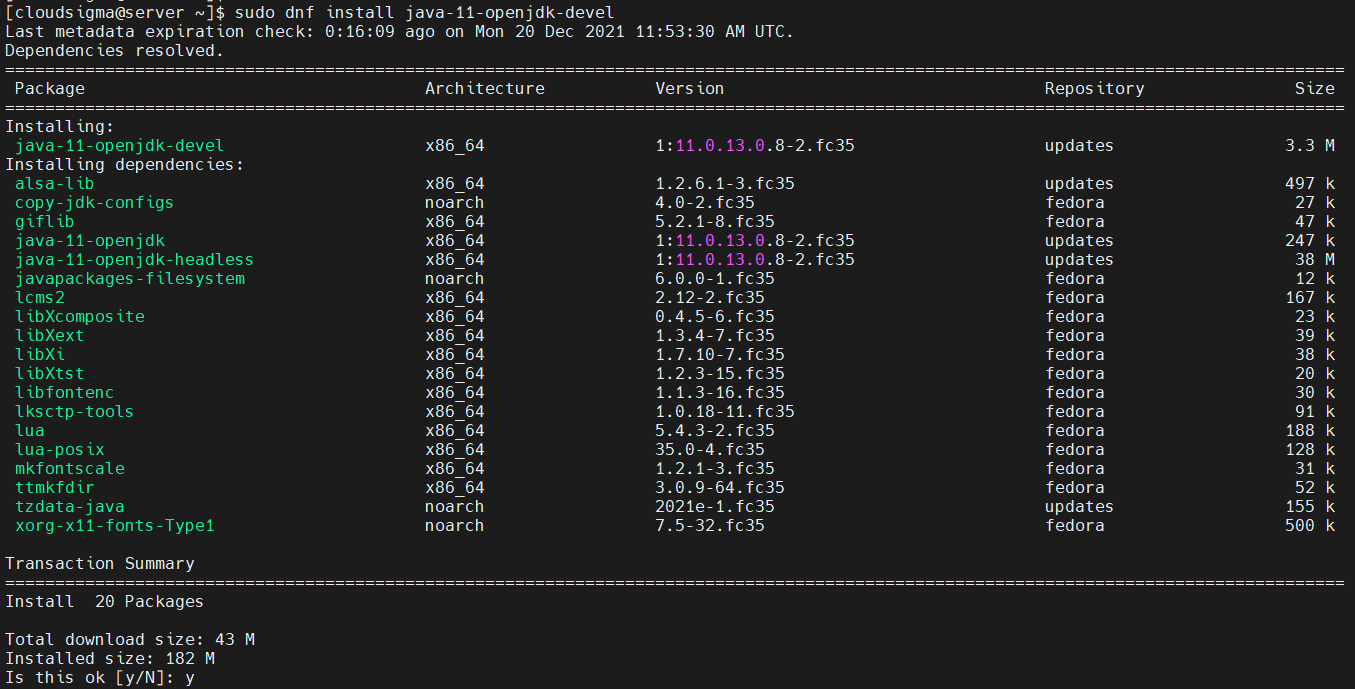Click the java-11-openjdk-headless package name
This screenshot has width=1355, height=689.
click(134, 260)
